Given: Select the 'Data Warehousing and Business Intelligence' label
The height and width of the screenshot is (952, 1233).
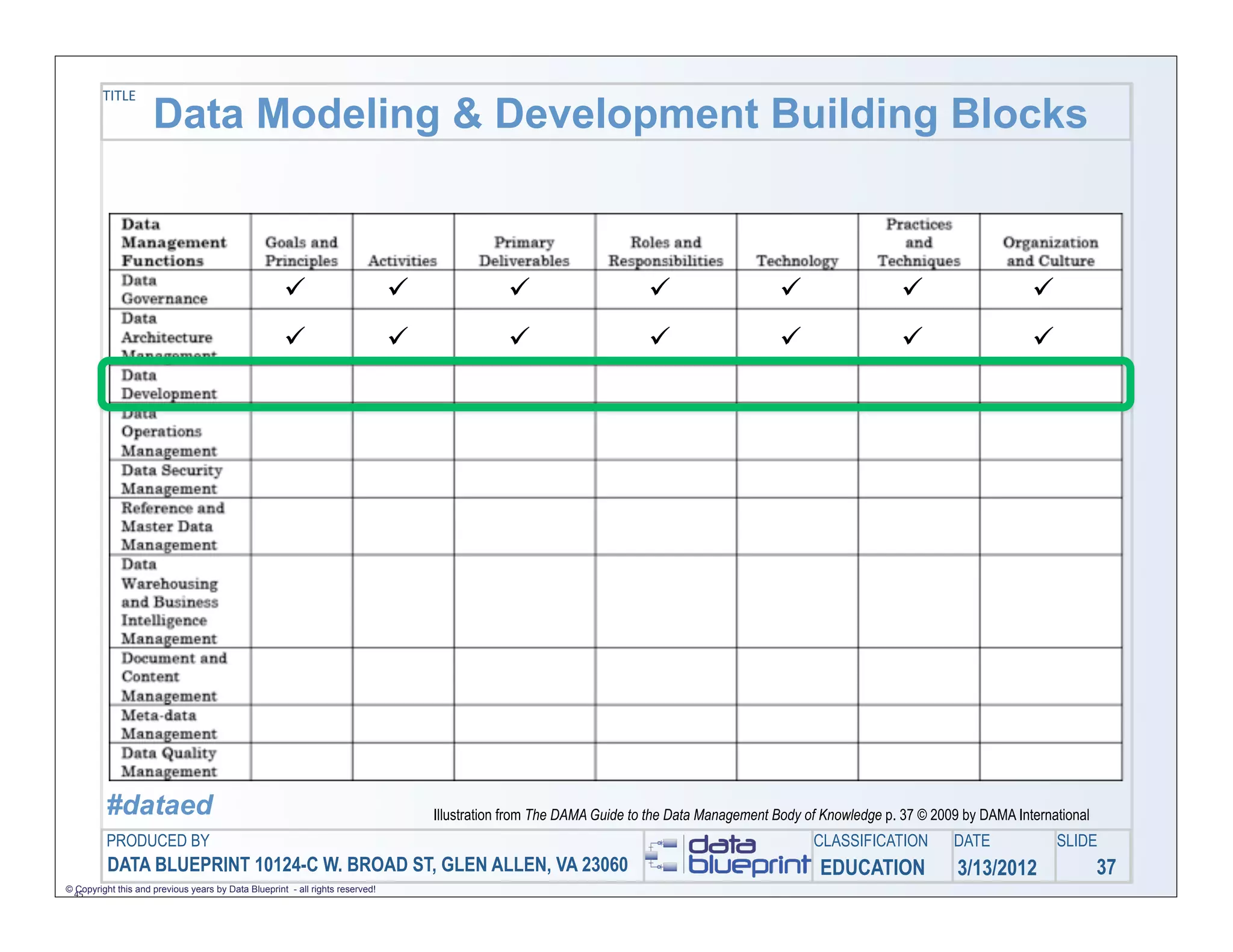Looking at the screenshot, I should 170,601.
